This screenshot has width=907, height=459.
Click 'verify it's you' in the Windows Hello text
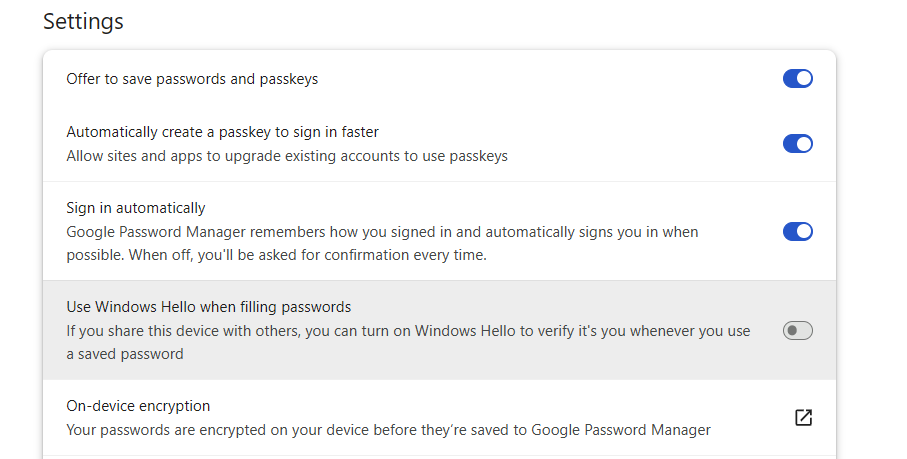pyautogui.click(x=580, y=331)
